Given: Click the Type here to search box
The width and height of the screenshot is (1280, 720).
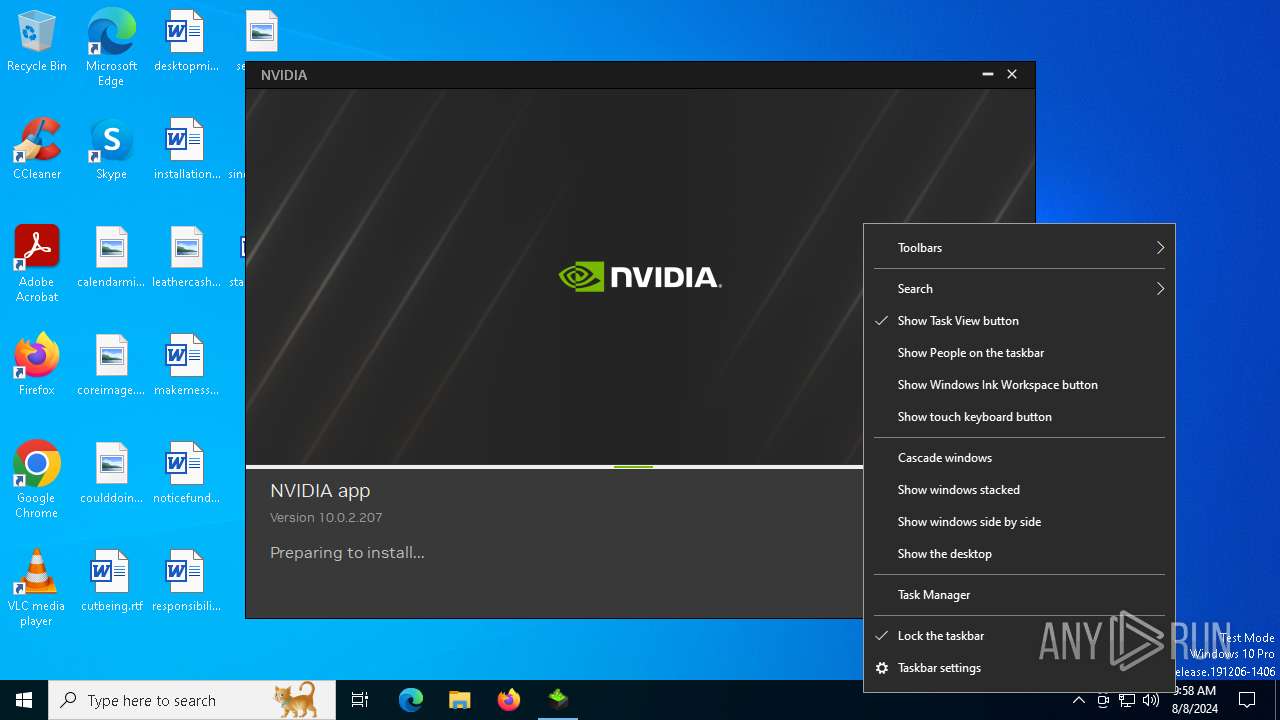Looking at the screenshot, I should click(x=192, y=700).
